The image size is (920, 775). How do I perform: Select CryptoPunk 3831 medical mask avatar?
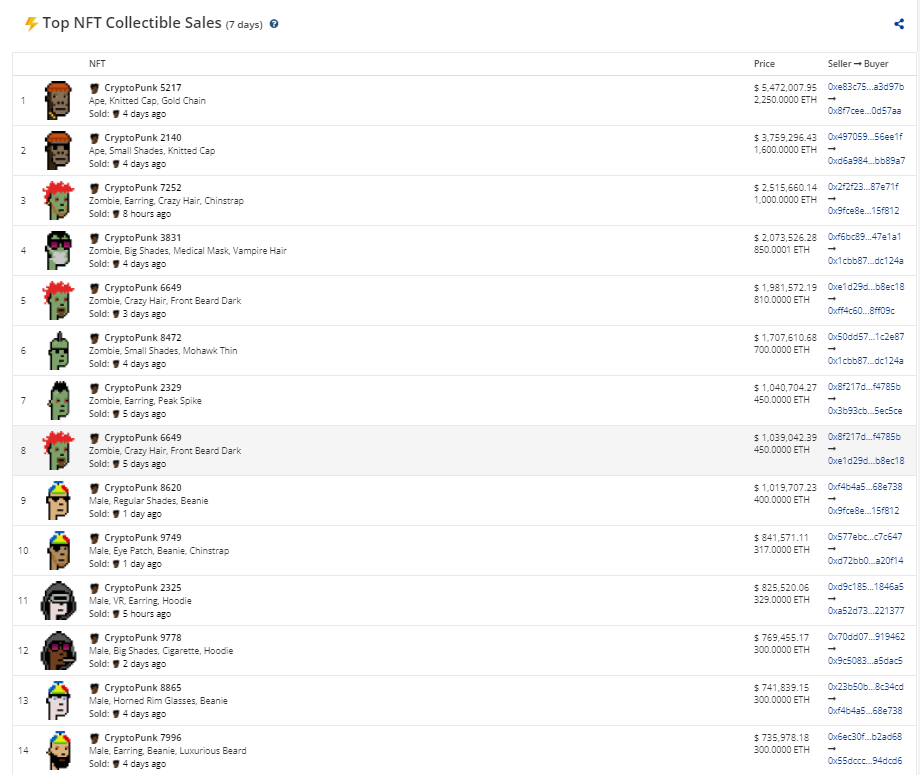[59, 251]
